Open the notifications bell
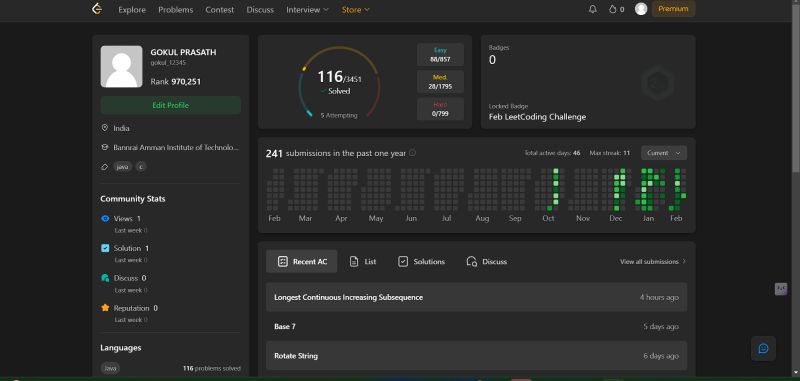Image resolution: width=800 pixels, height=381 pixels. pyautogui.click(x=592, y=9)
